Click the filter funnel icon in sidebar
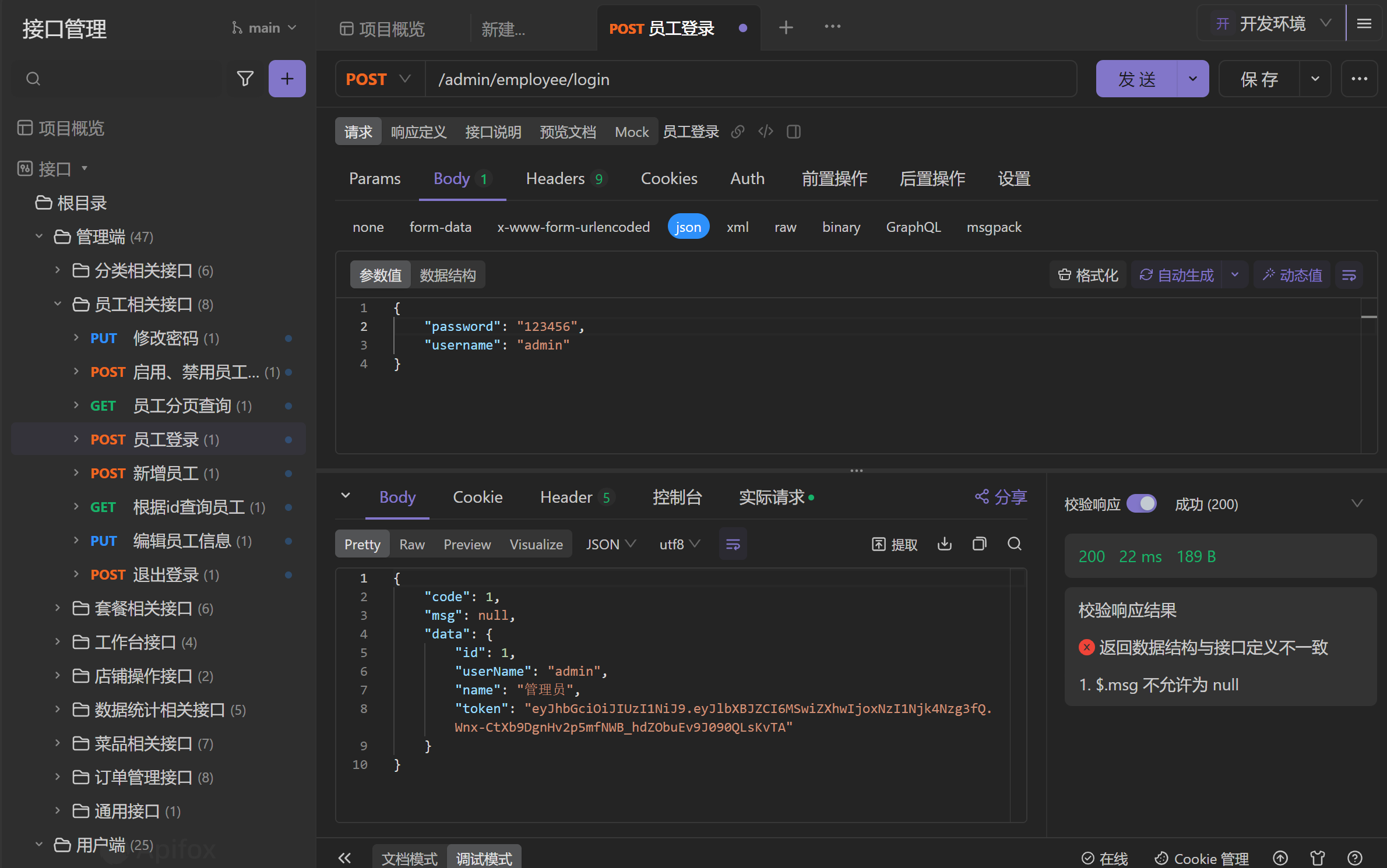The width and height of the screenshot is (1387, 868). coord(245,79)
